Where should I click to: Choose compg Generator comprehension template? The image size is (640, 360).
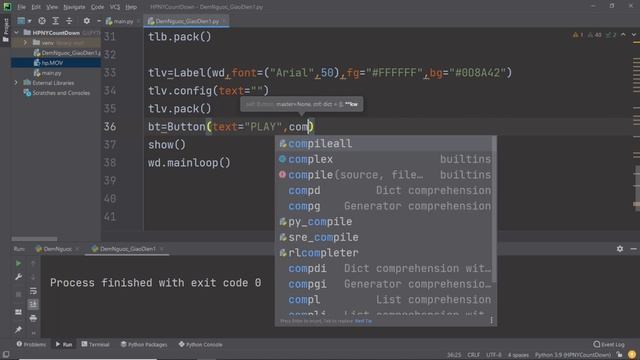pos(385,206)
